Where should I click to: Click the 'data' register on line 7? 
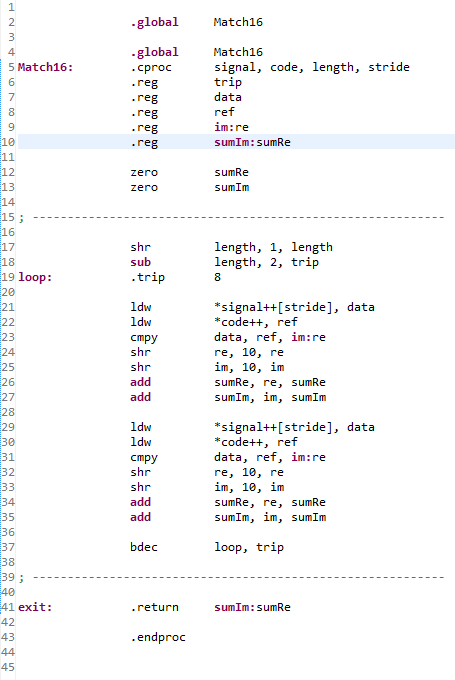pyautogui.click(x=228, y=97)
